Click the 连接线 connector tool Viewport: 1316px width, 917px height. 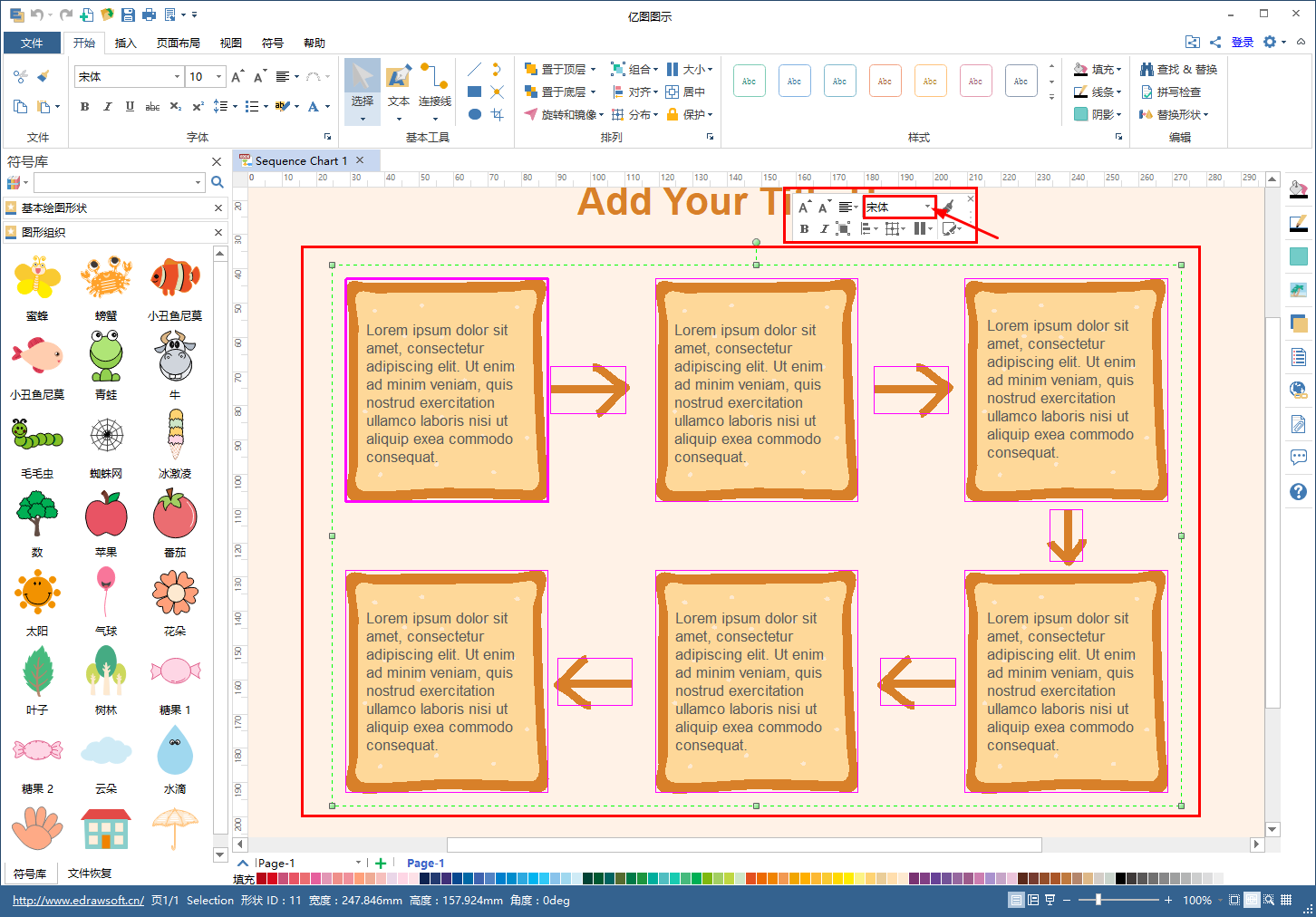coord(435,88)
